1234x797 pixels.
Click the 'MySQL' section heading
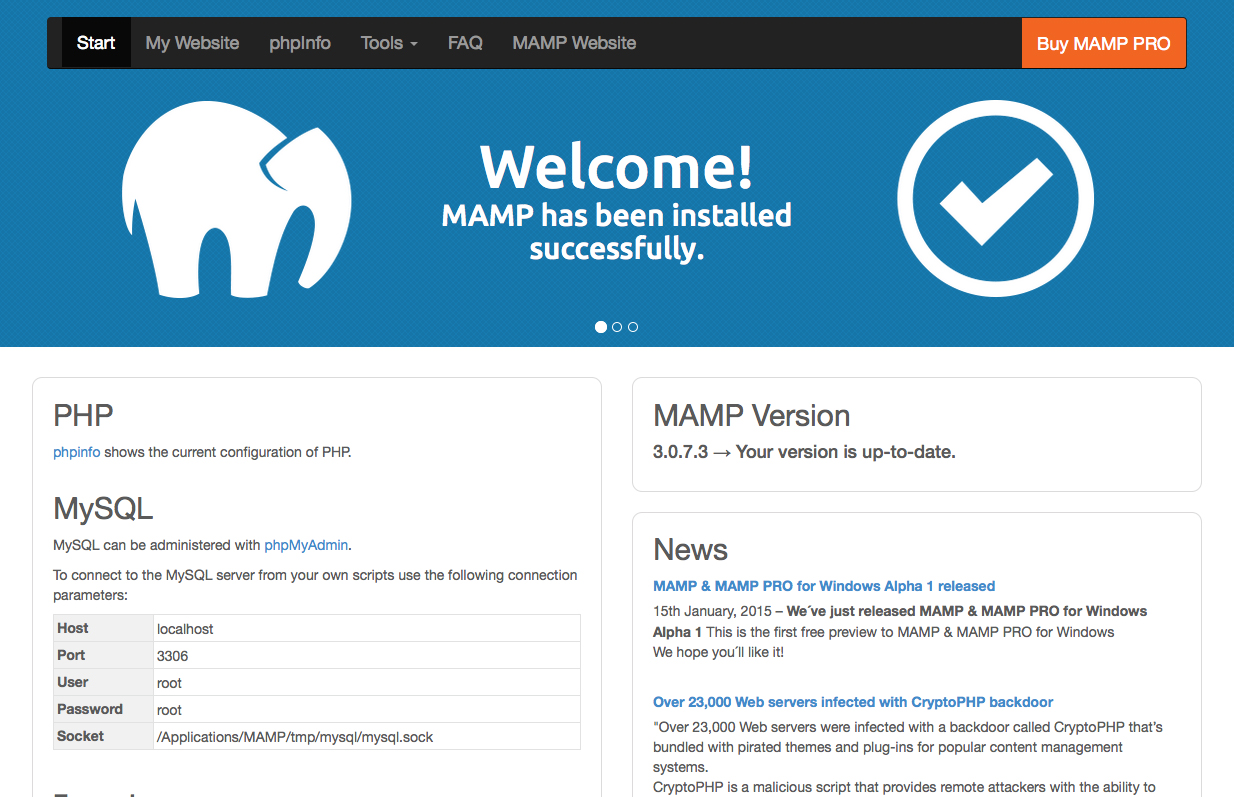tap(103, 509)
